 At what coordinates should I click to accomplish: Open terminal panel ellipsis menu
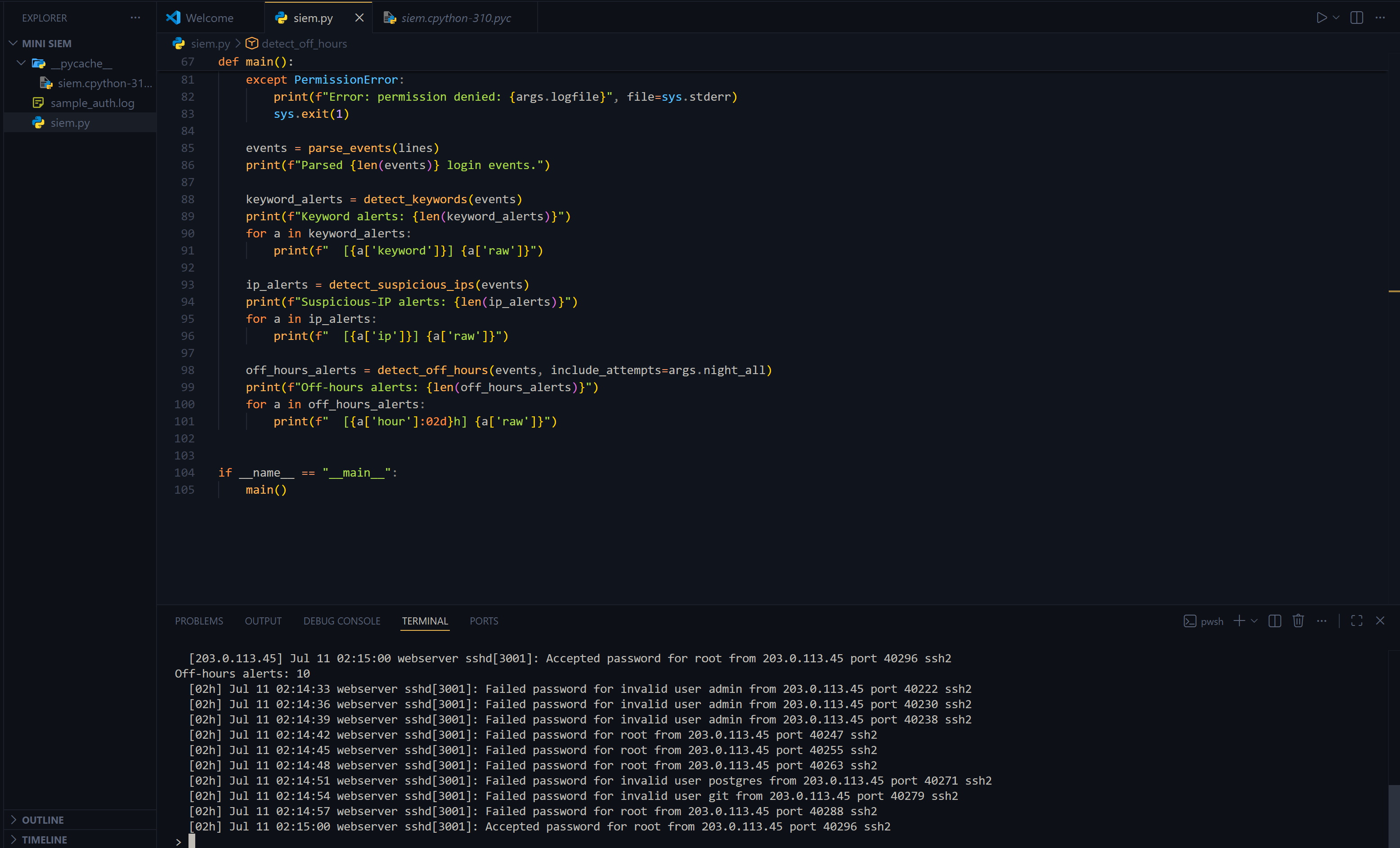coord(1322,621)
